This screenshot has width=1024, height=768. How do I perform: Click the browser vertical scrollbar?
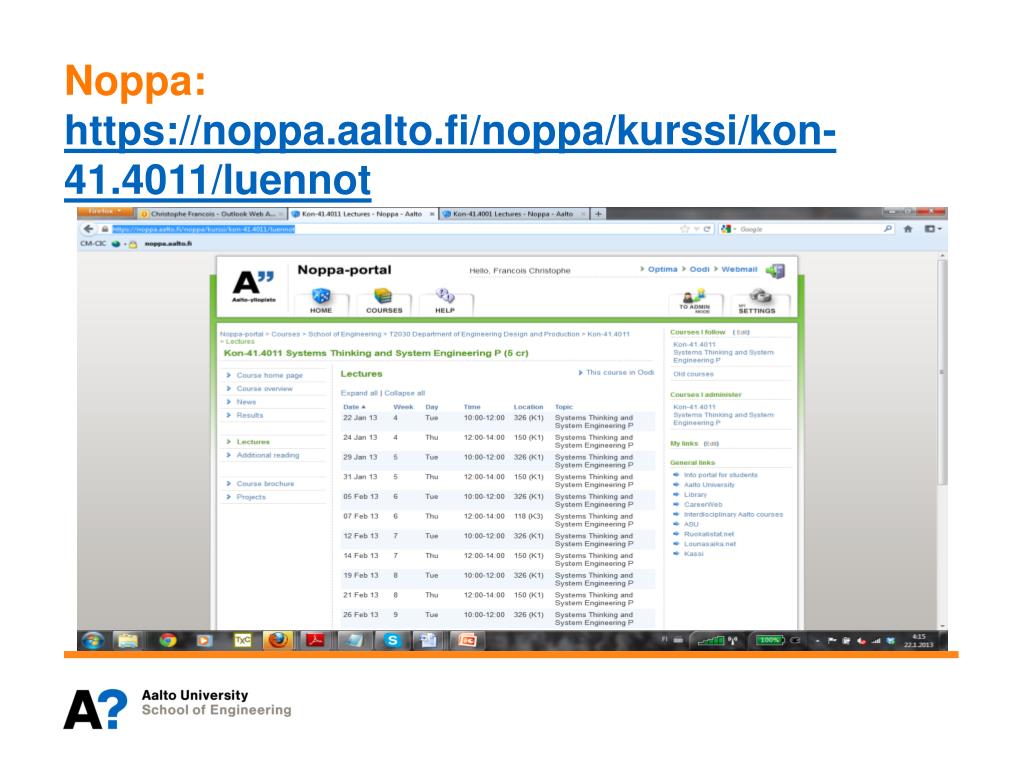tap(942, 372)
